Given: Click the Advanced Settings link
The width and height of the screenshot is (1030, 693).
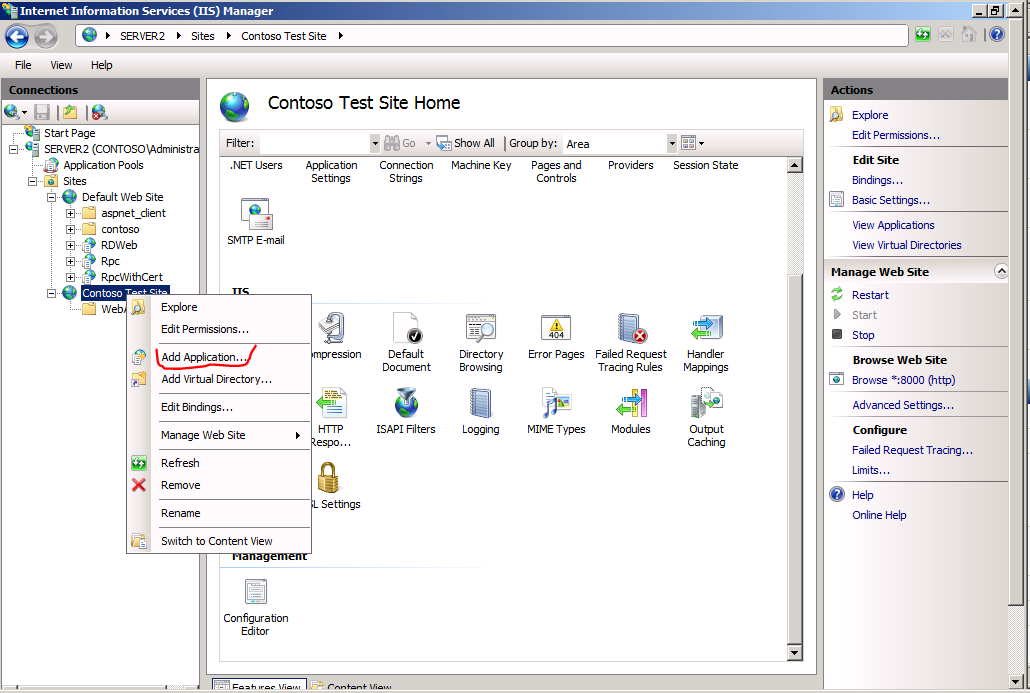Looking at the screenshot, I should [903, 405].
